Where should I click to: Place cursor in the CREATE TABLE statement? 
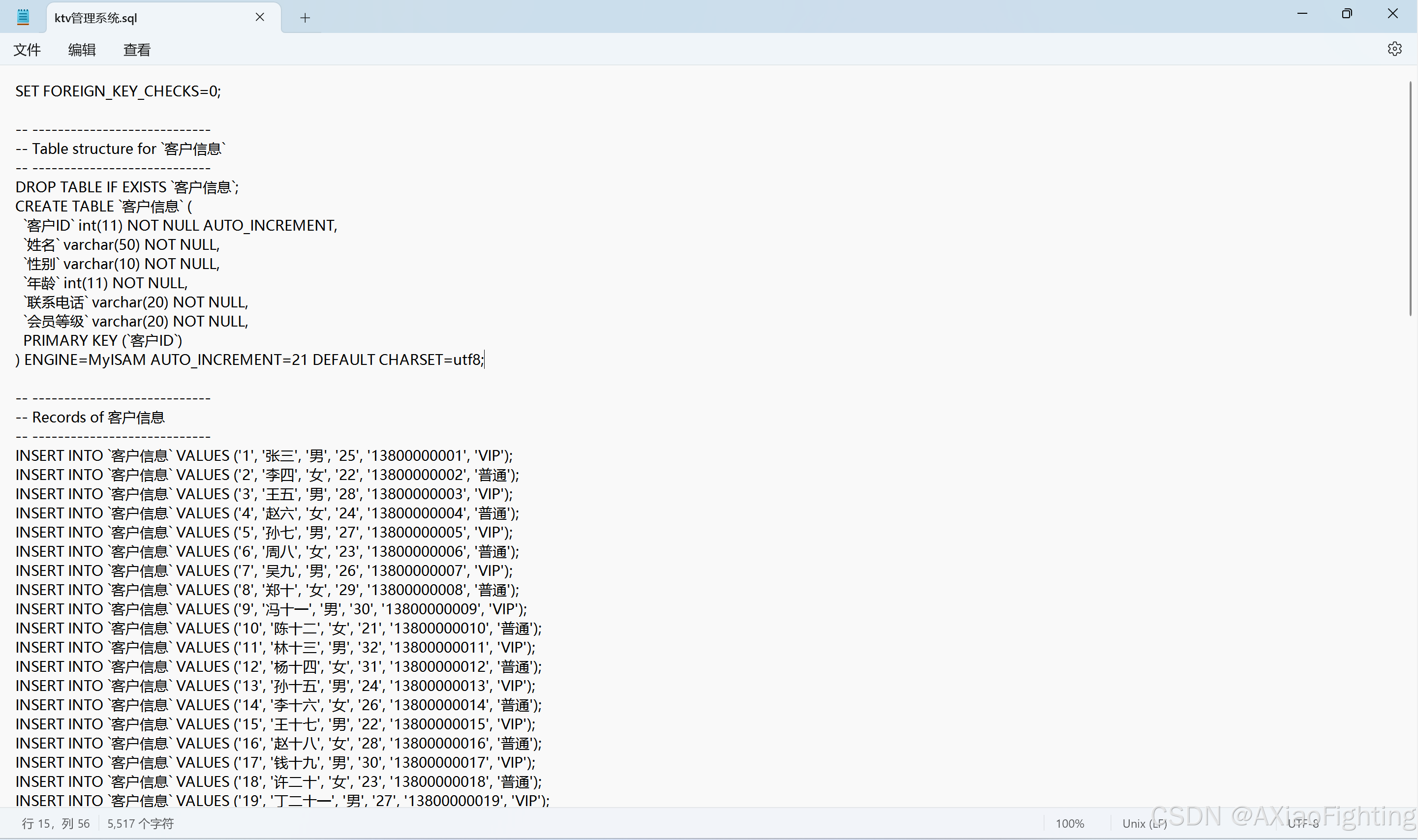point(104,206)
